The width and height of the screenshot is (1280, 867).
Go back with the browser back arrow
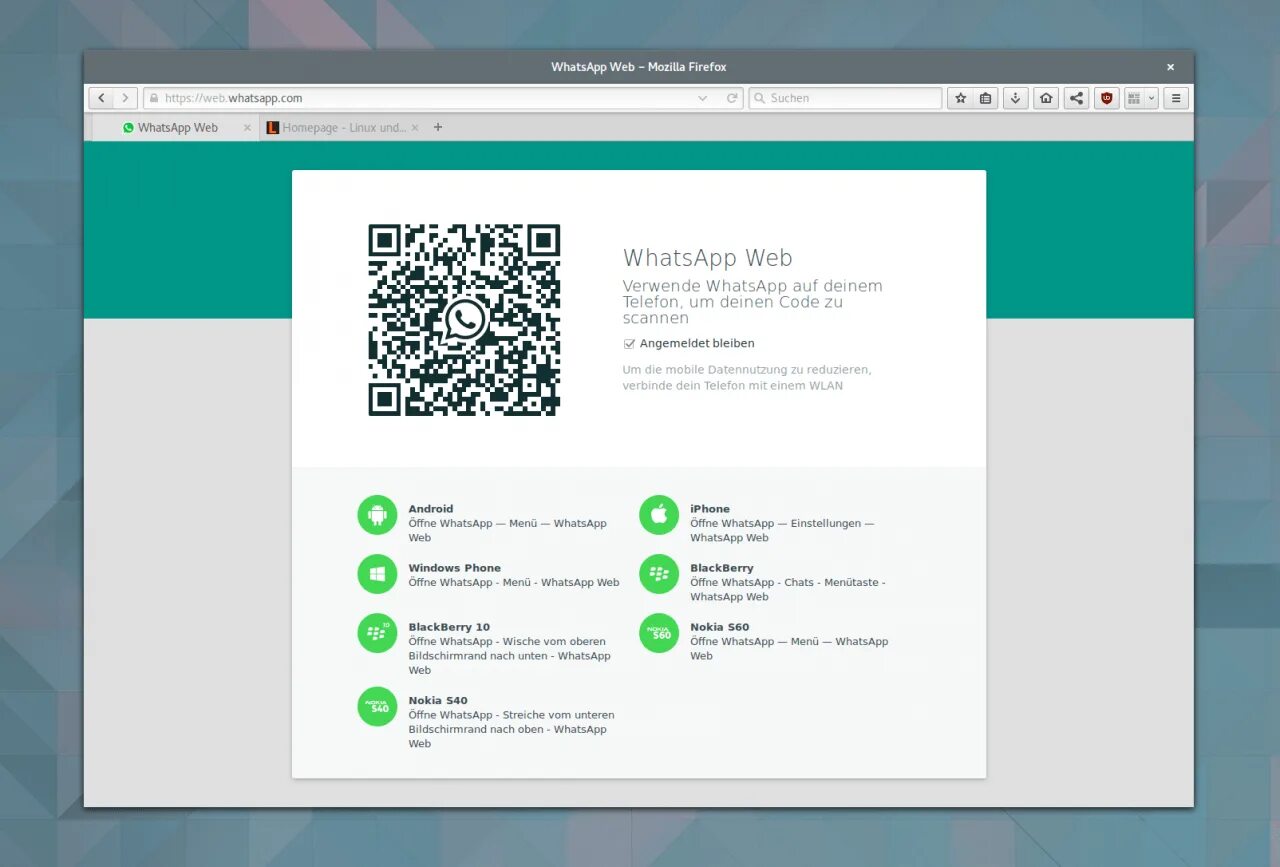(x=101, y=98)
